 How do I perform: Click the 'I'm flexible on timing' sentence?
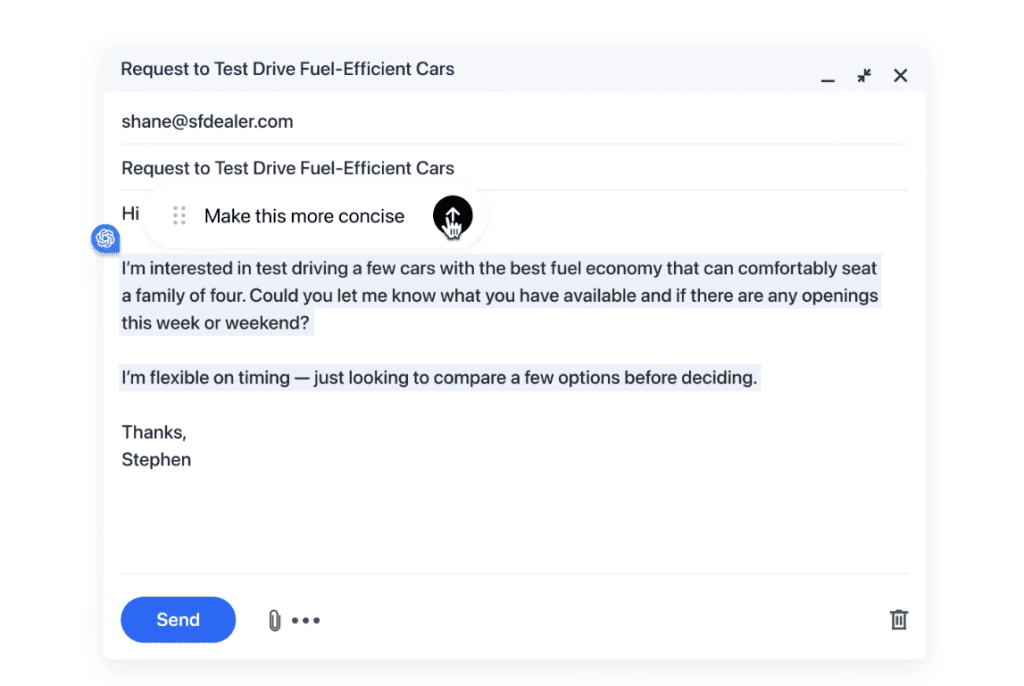440,378
